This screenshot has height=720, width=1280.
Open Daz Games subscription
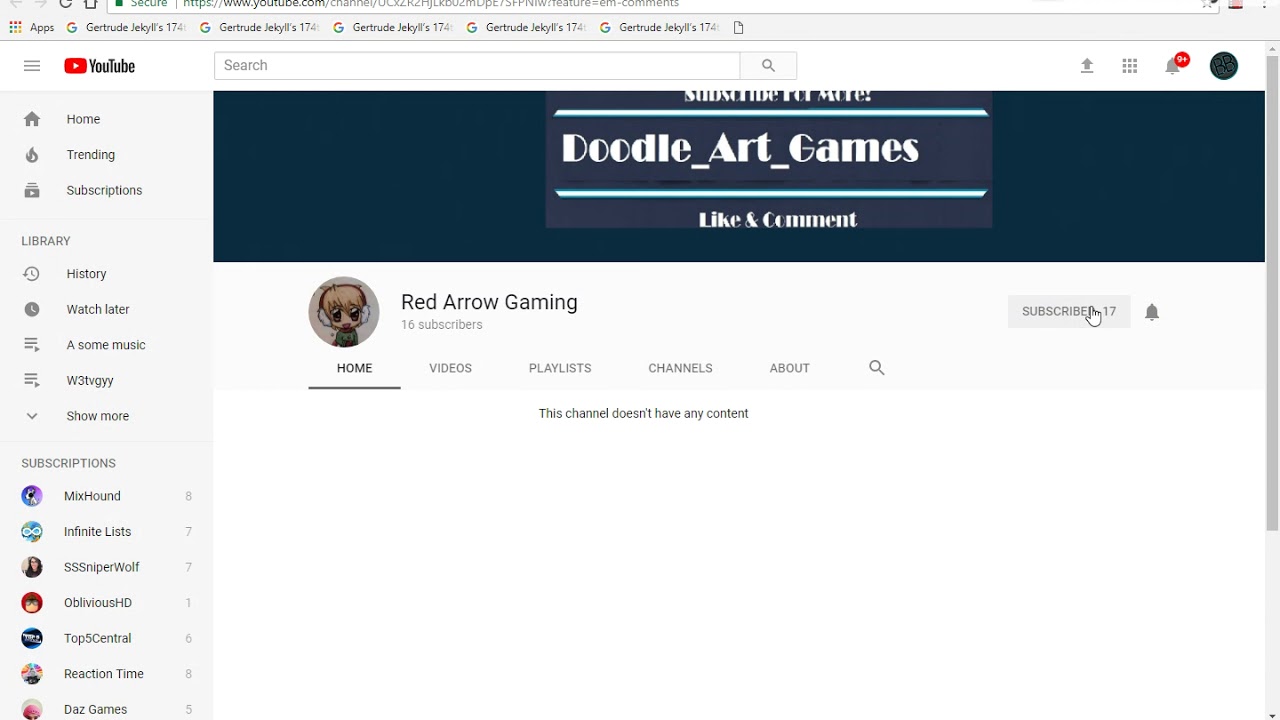(106, 709)
